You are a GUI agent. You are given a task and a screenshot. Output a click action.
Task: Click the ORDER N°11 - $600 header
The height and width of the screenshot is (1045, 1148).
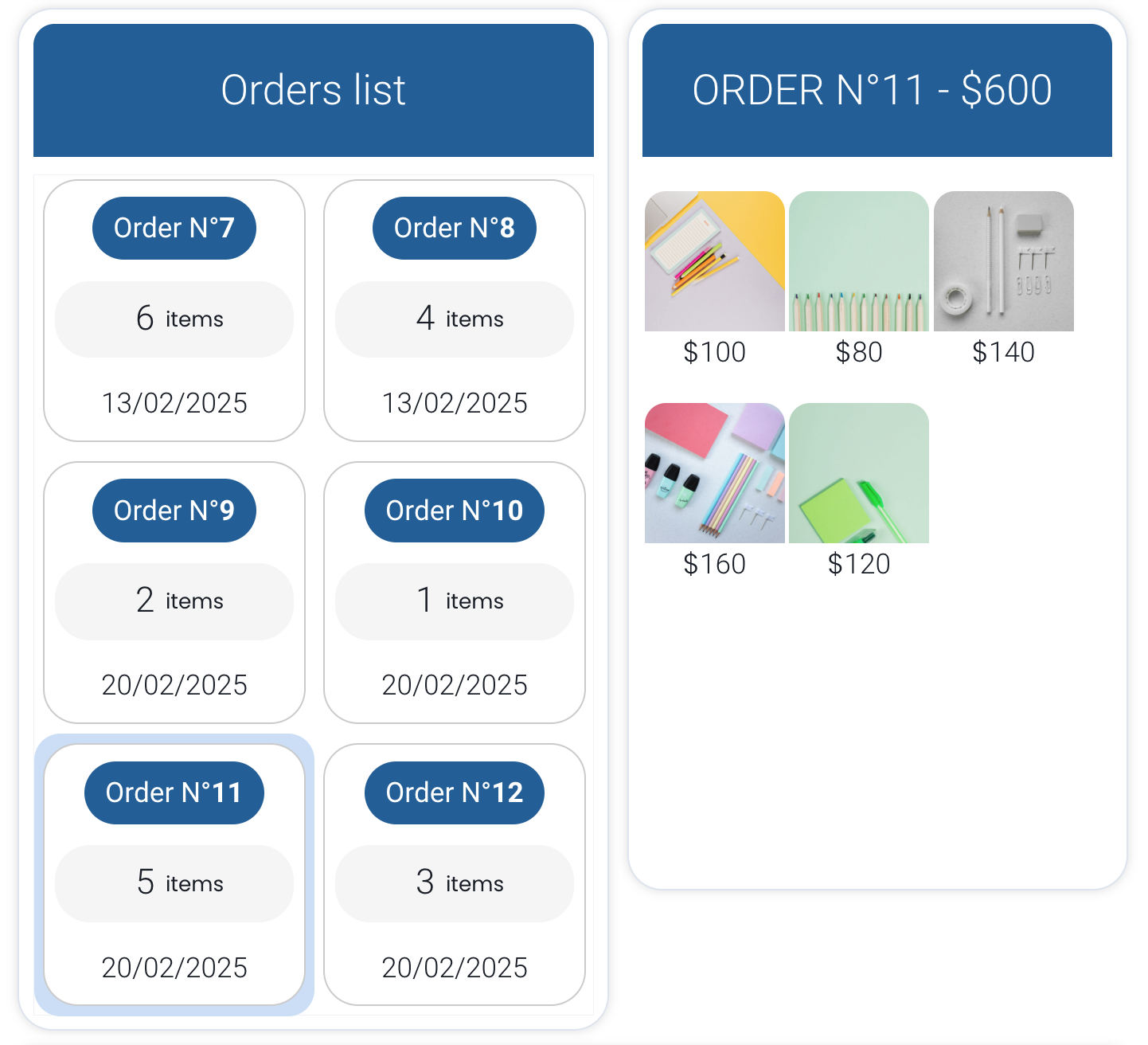click(x=877, y=90)
